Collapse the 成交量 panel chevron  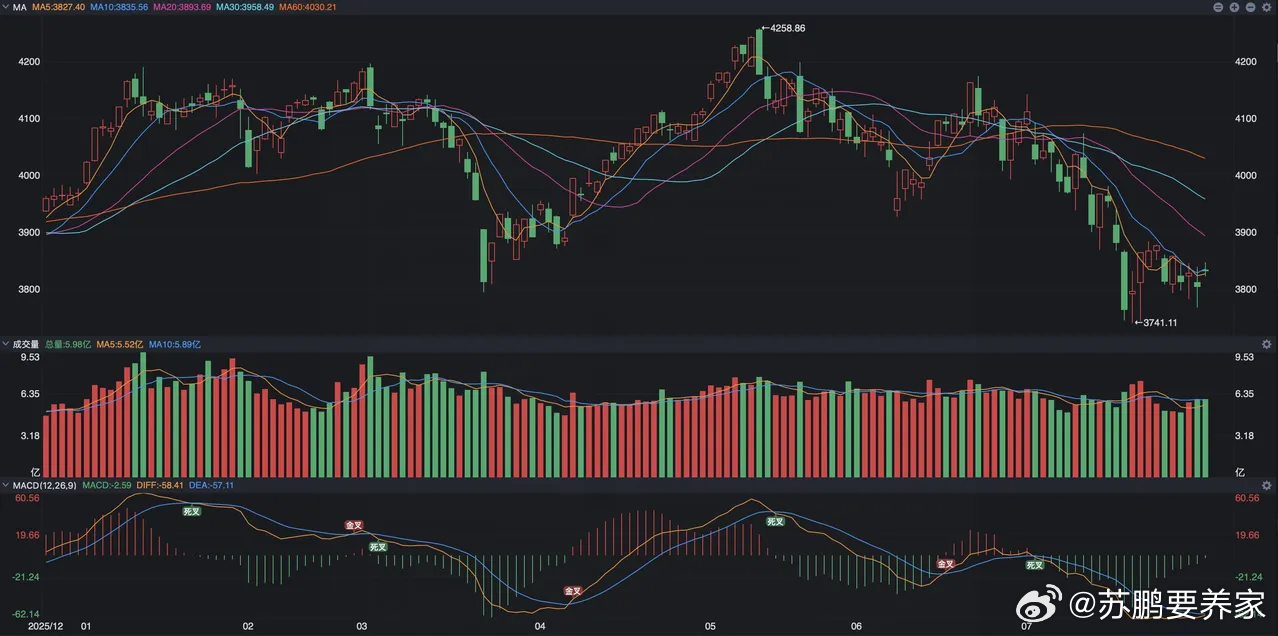tap(5, 344)
